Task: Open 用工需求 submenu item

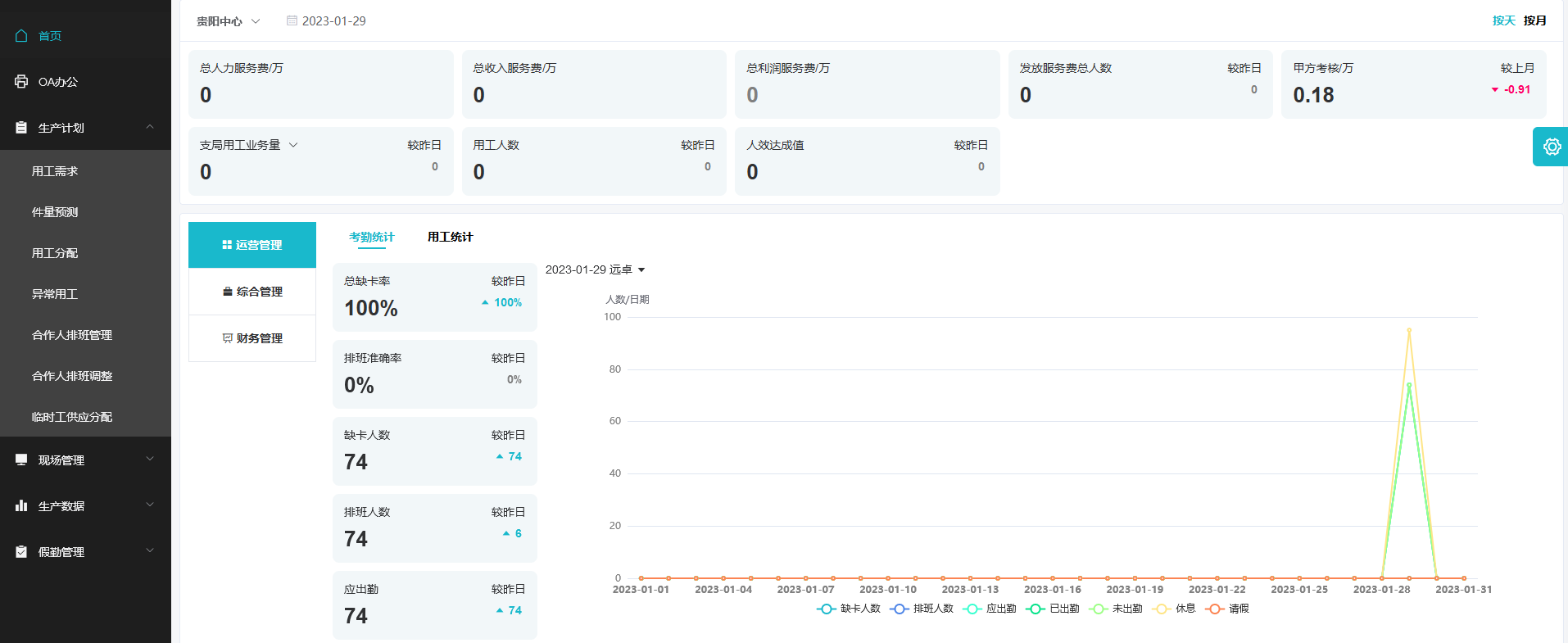Action: tap(85, 171)
